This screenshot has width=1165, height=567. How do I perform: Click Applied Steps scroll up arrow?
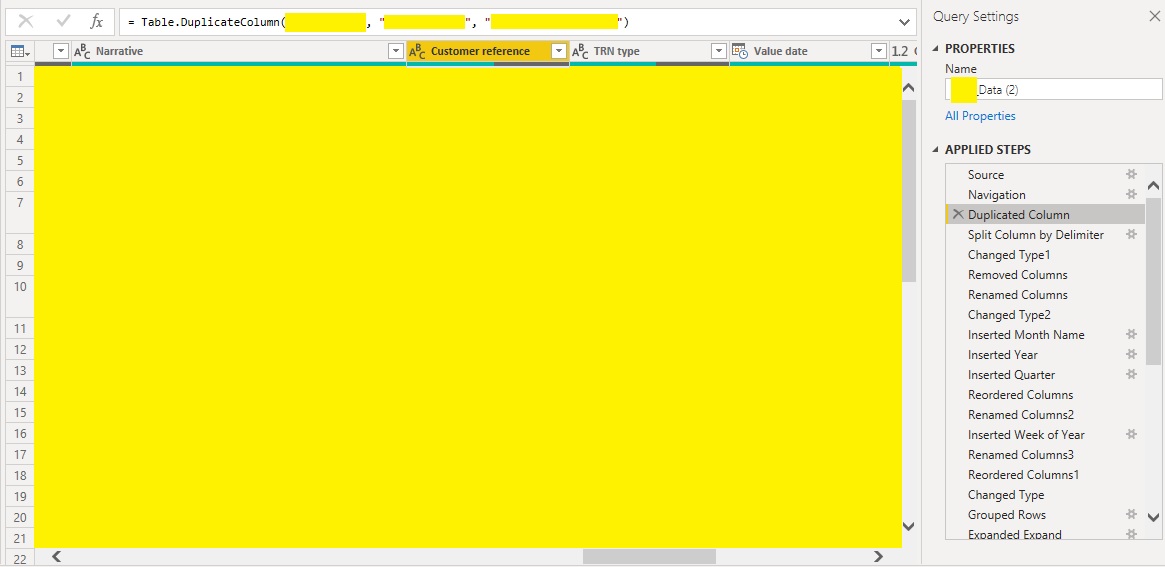tap(1153, 186)
